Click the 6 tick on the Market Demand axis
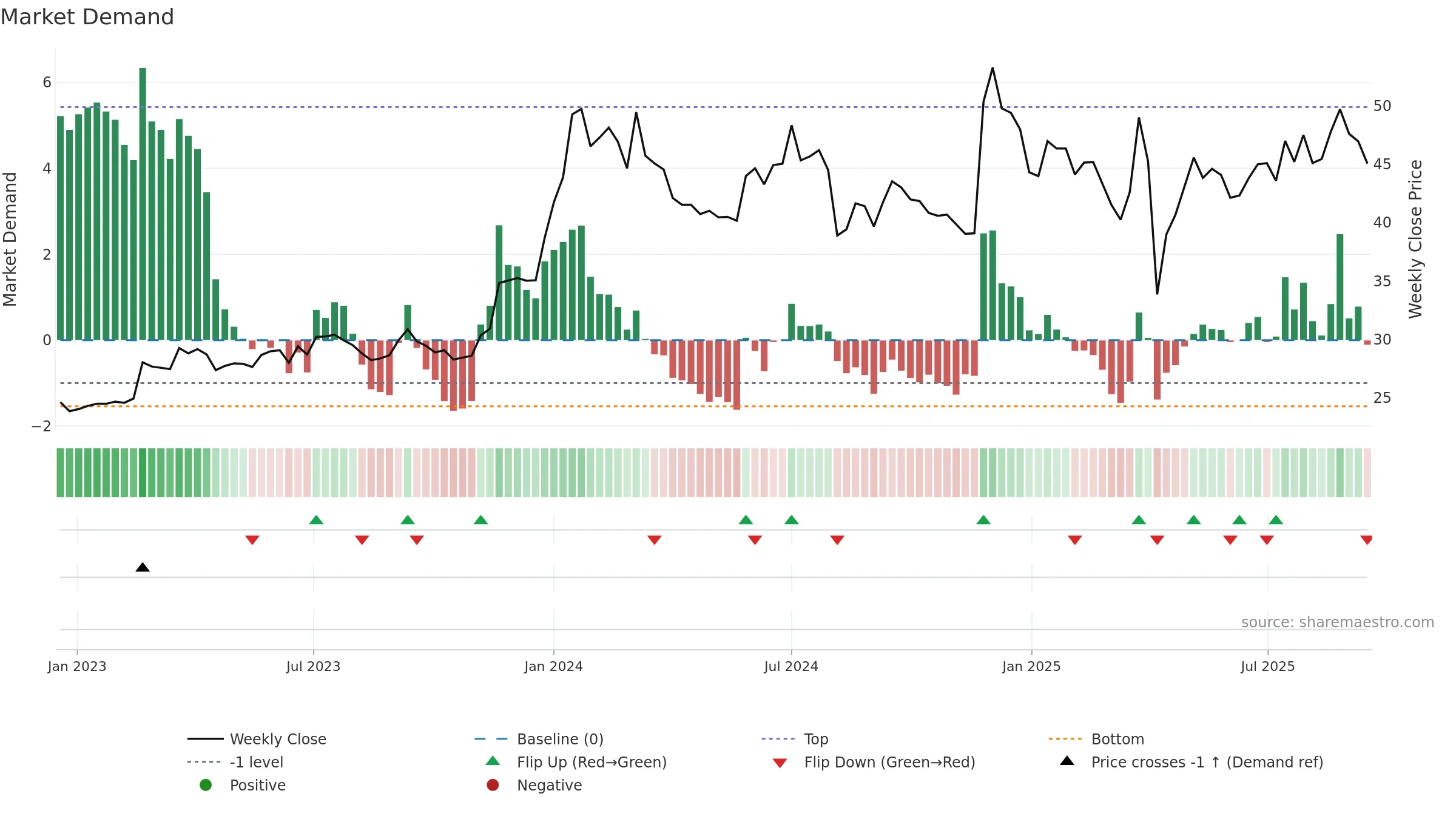 click(47, 83)
